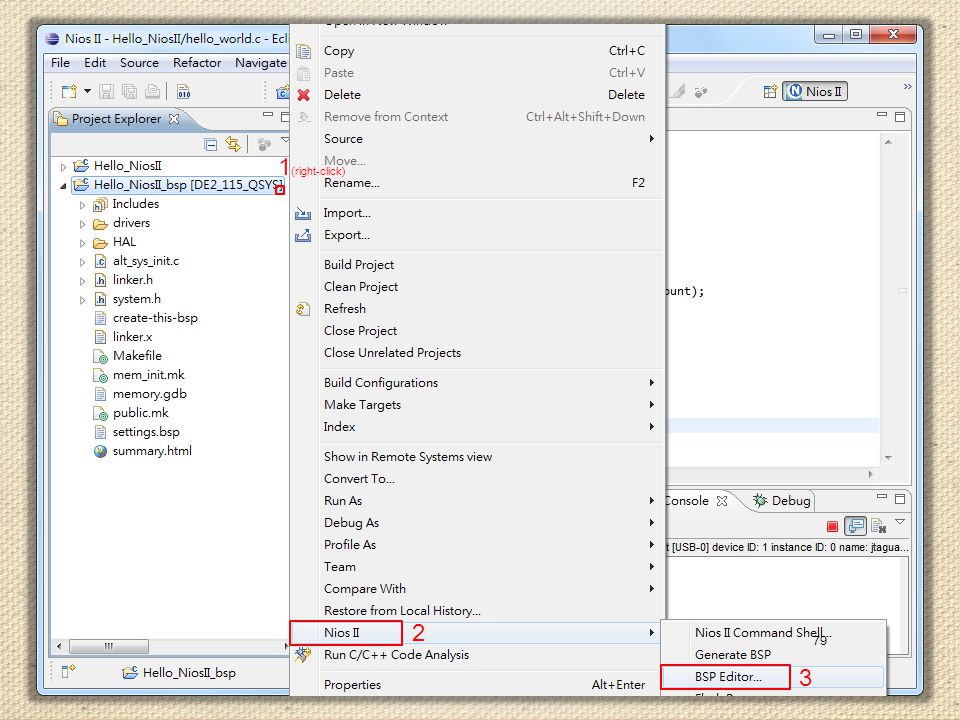Choose Copy from context menu
This screenshot has height=720, width=960.
pyautogui.click(x=478, y=51)
